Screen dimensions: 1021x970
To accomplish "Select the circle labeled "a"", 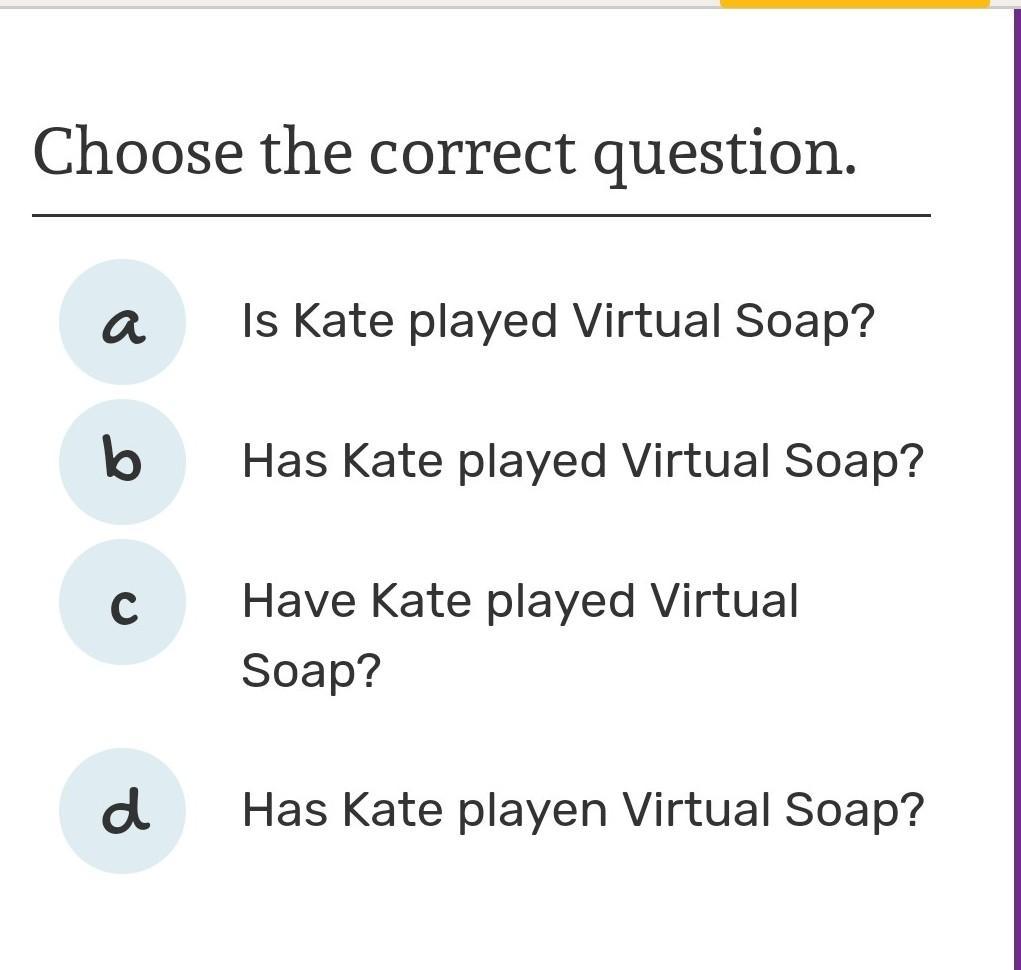I will point(122,322).
